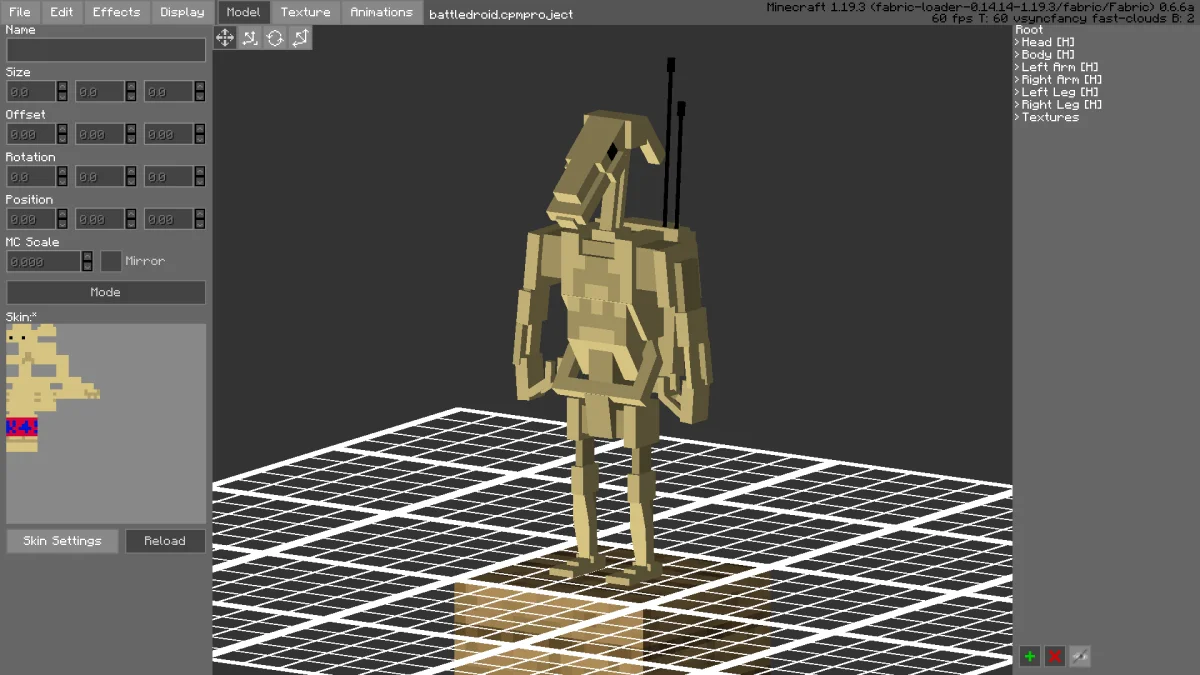Viewport: 1200px width, 675px height.
Task: Open the Effects menu
Action: (117, 12)
